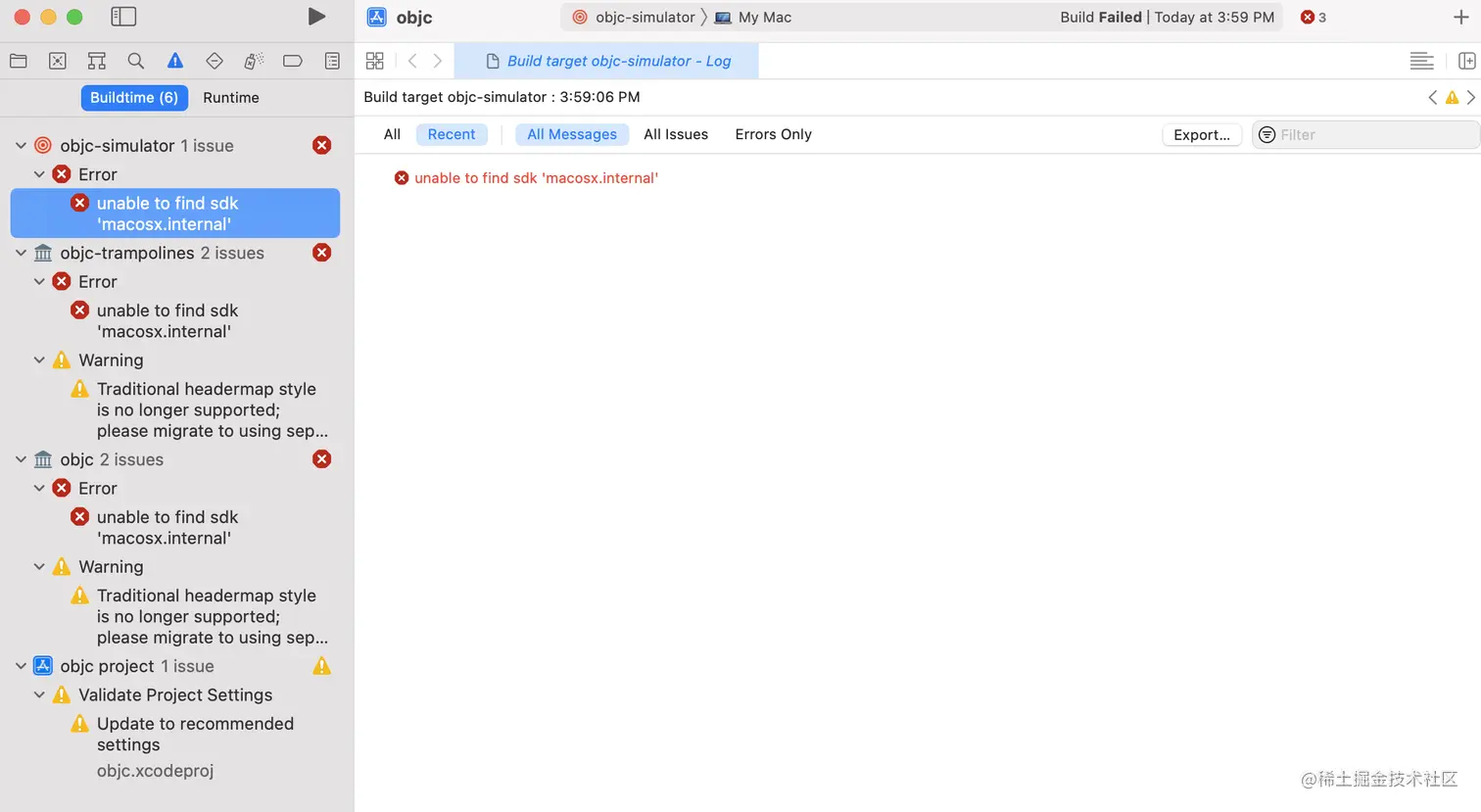Switch to the Runtime tab

point(231,98)
